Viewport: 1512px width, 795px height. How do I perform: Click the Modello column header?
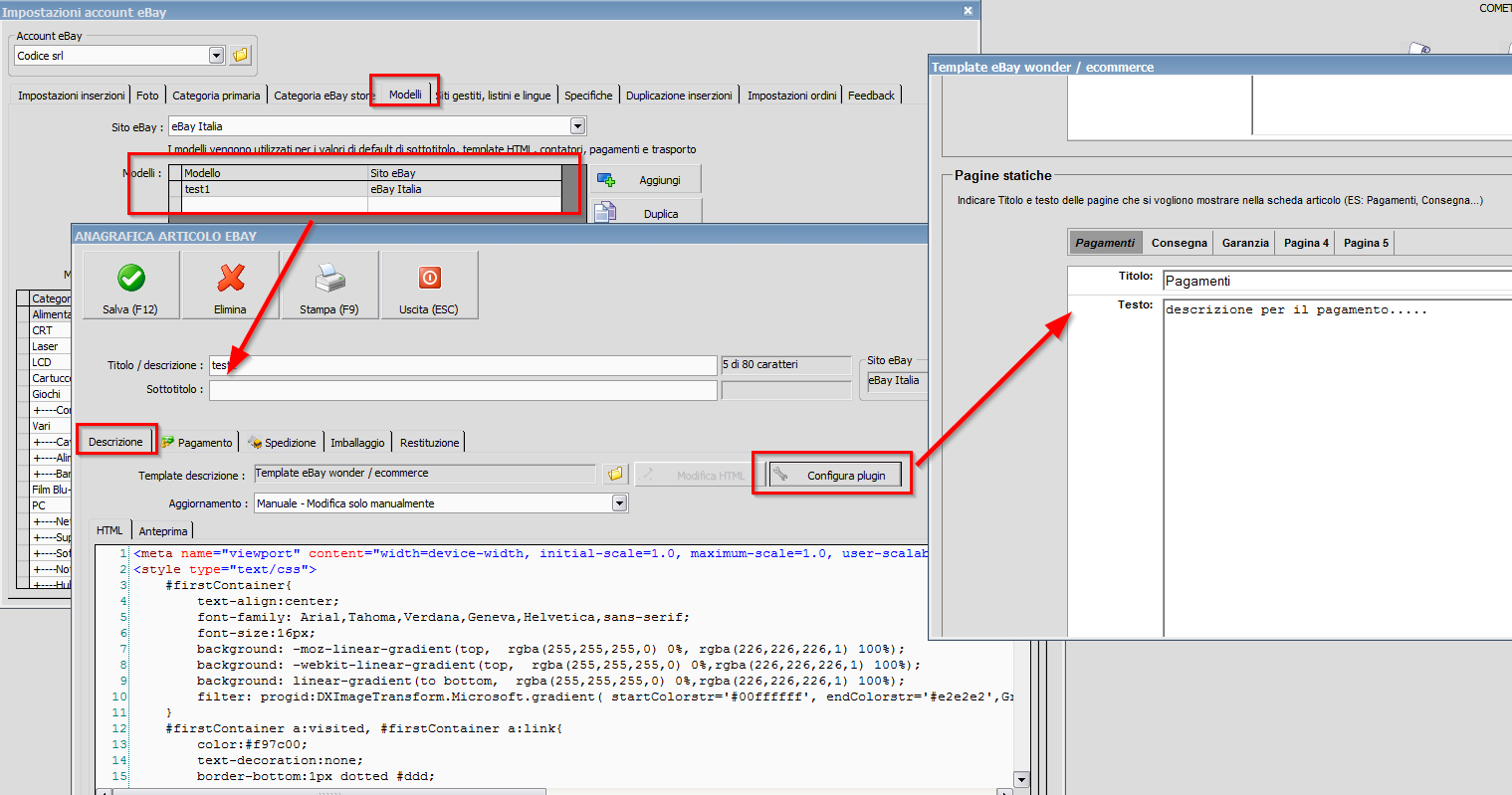(275, 173)
